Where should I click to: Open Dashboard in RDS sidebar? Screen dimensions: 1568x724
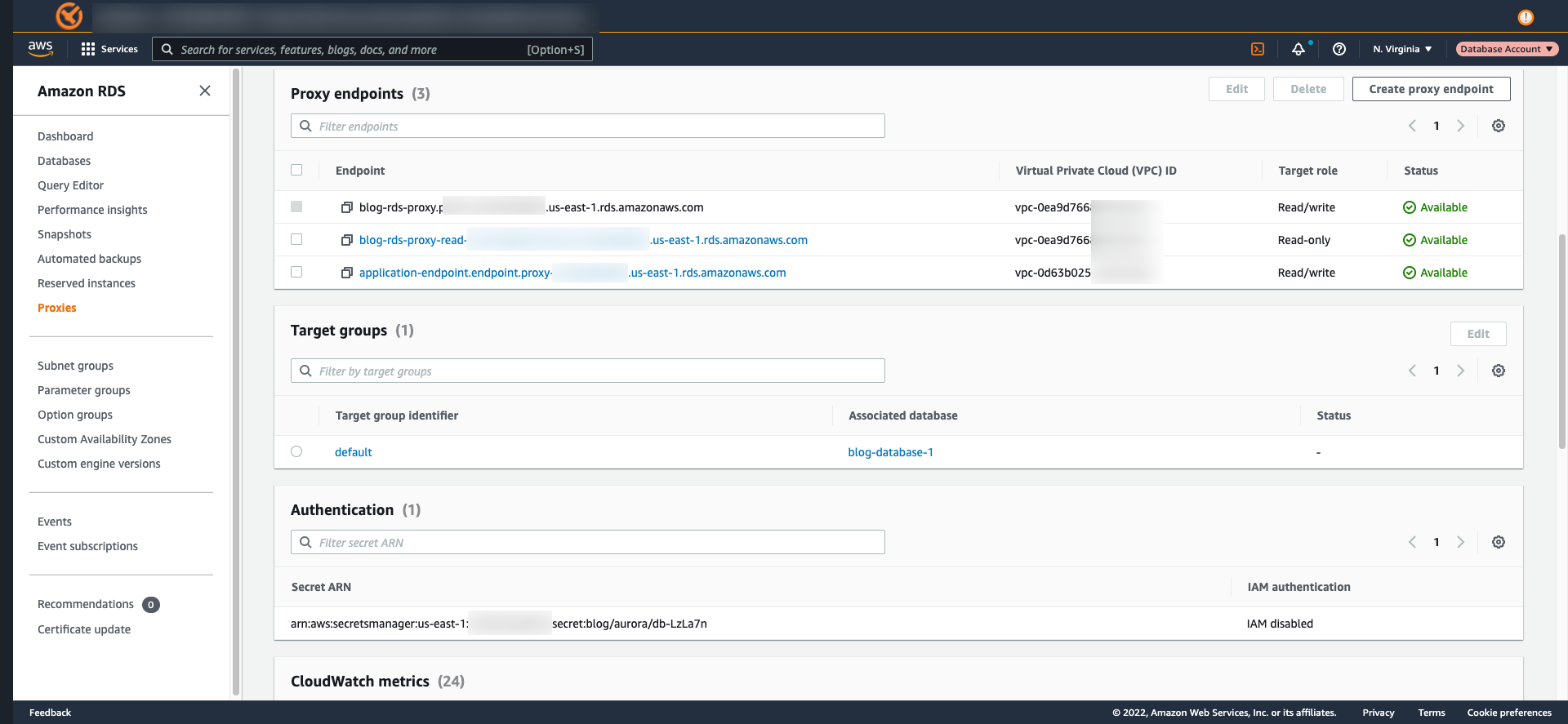click(65, 136)
